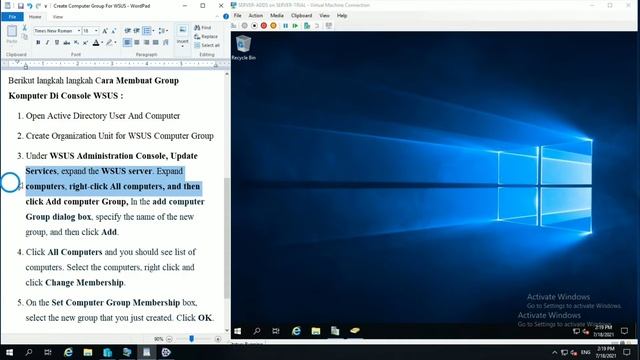Justify the paragraph text
640x360 pixels.
tap(156, 42)
